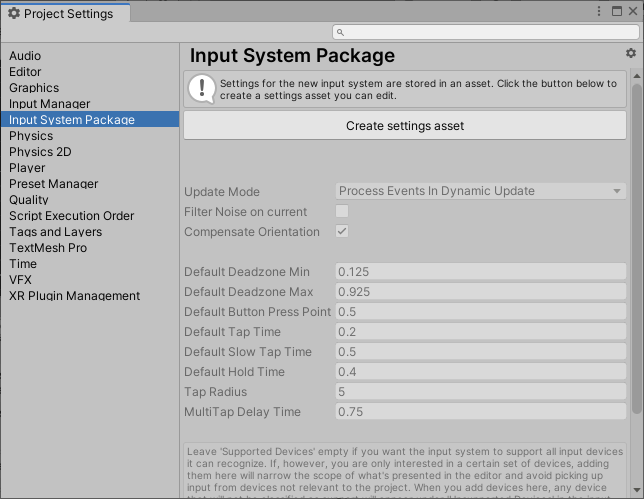644x499 pixels.
Task: Click the settings gear icon beside Input System Package title
Action: click(631, 53)
